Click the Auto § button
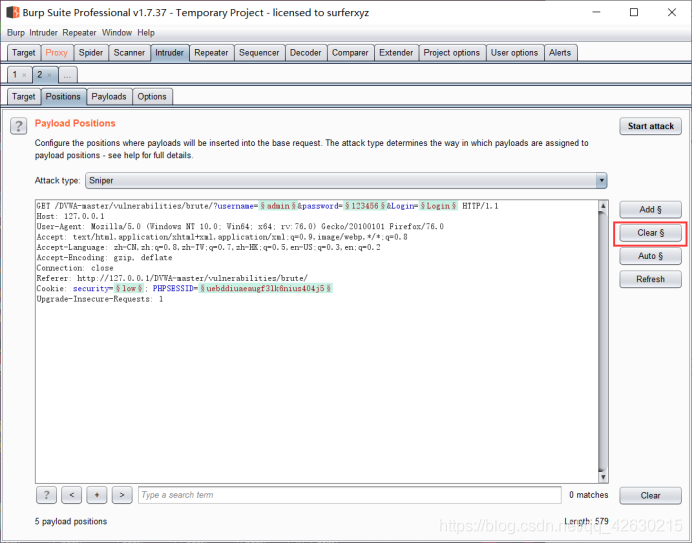Screen dimensions: 692x544 [x=651, y=256]
